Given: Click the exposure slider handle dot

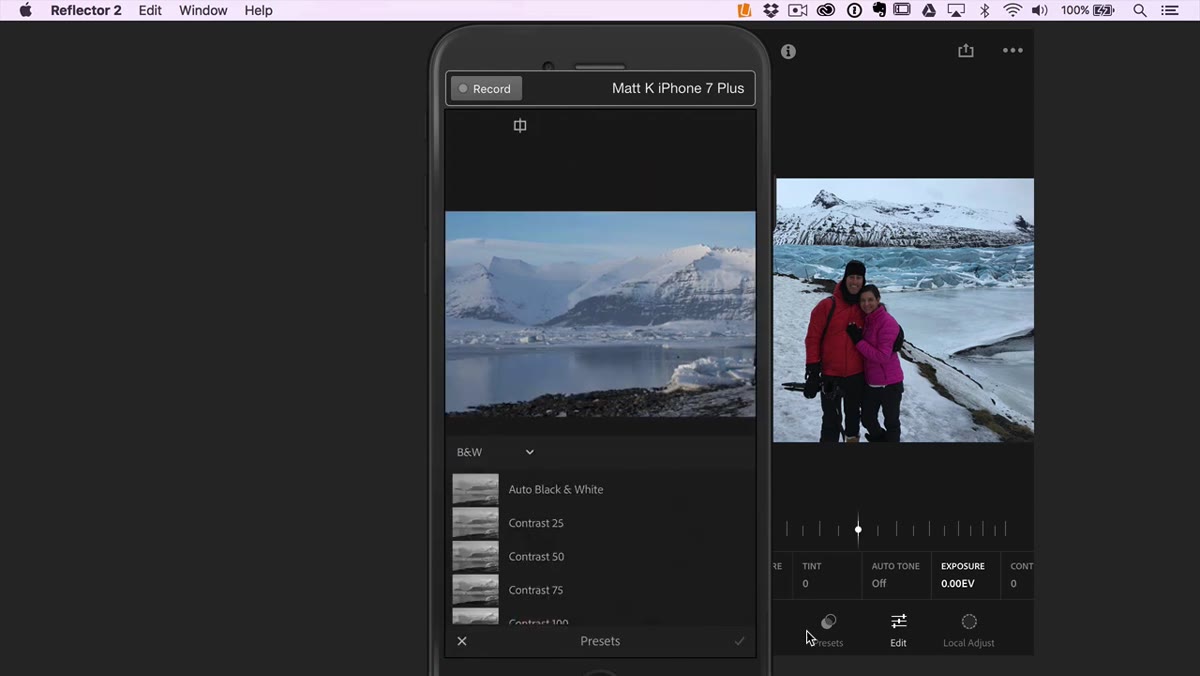Looking at the screenshot, I should (x=858, y=529).
